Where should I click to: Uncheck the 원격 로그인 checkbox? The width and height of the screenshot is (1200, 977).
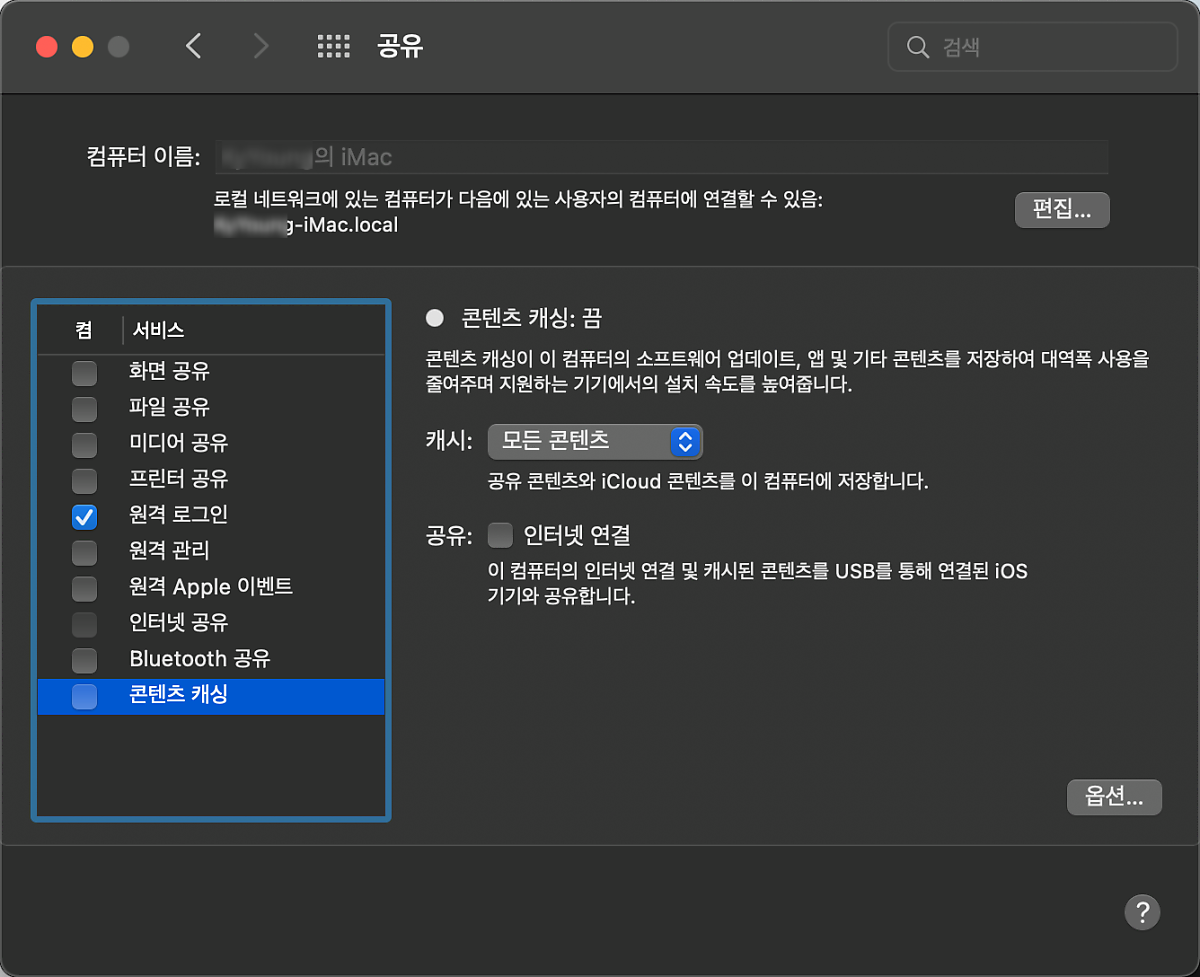pos(85,516)
